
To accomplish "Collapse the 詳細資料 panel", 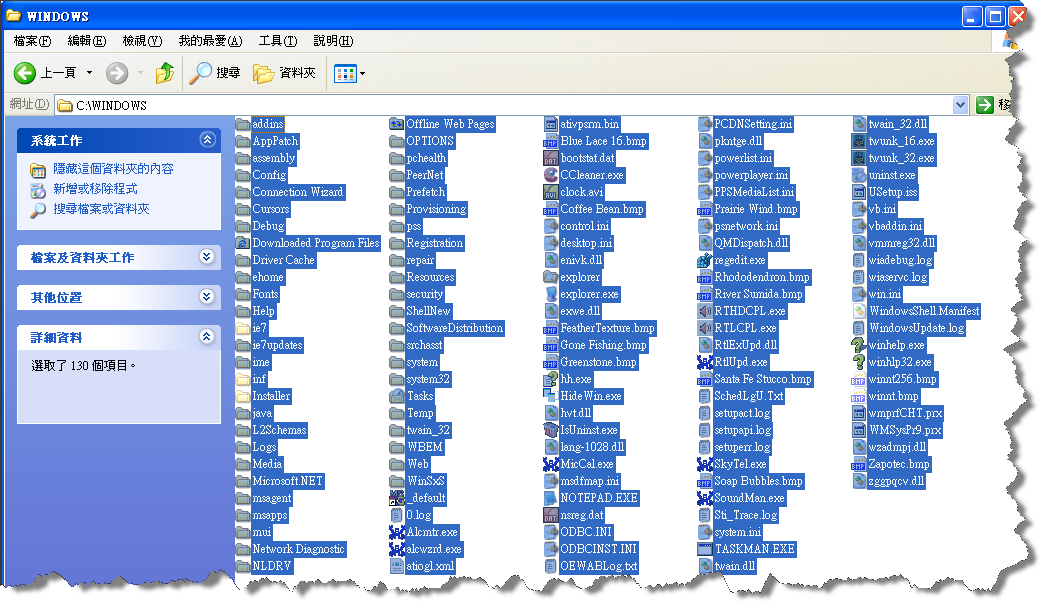I will (x=207, y=337).
